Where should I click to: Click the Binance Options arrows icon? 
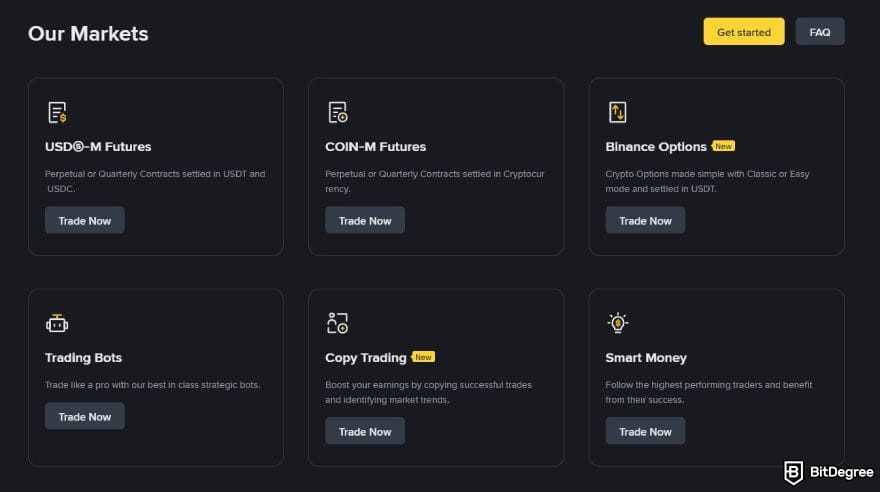(617, 112)
